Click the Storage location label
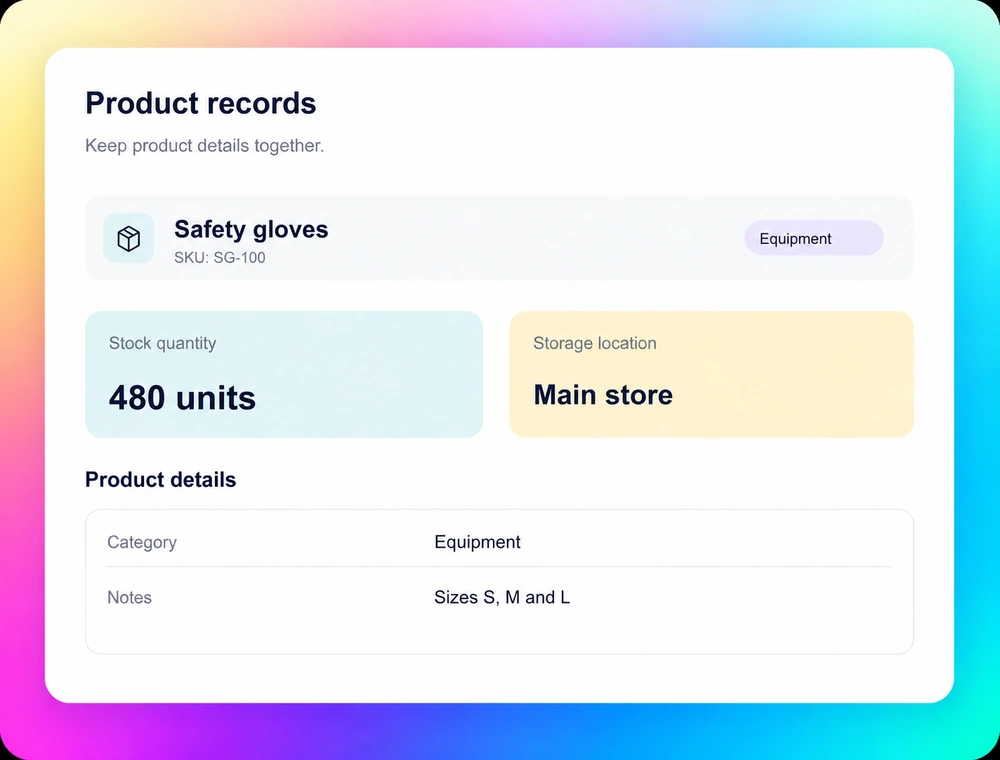This screenshot has width=1000, height=760. point(594,343)
